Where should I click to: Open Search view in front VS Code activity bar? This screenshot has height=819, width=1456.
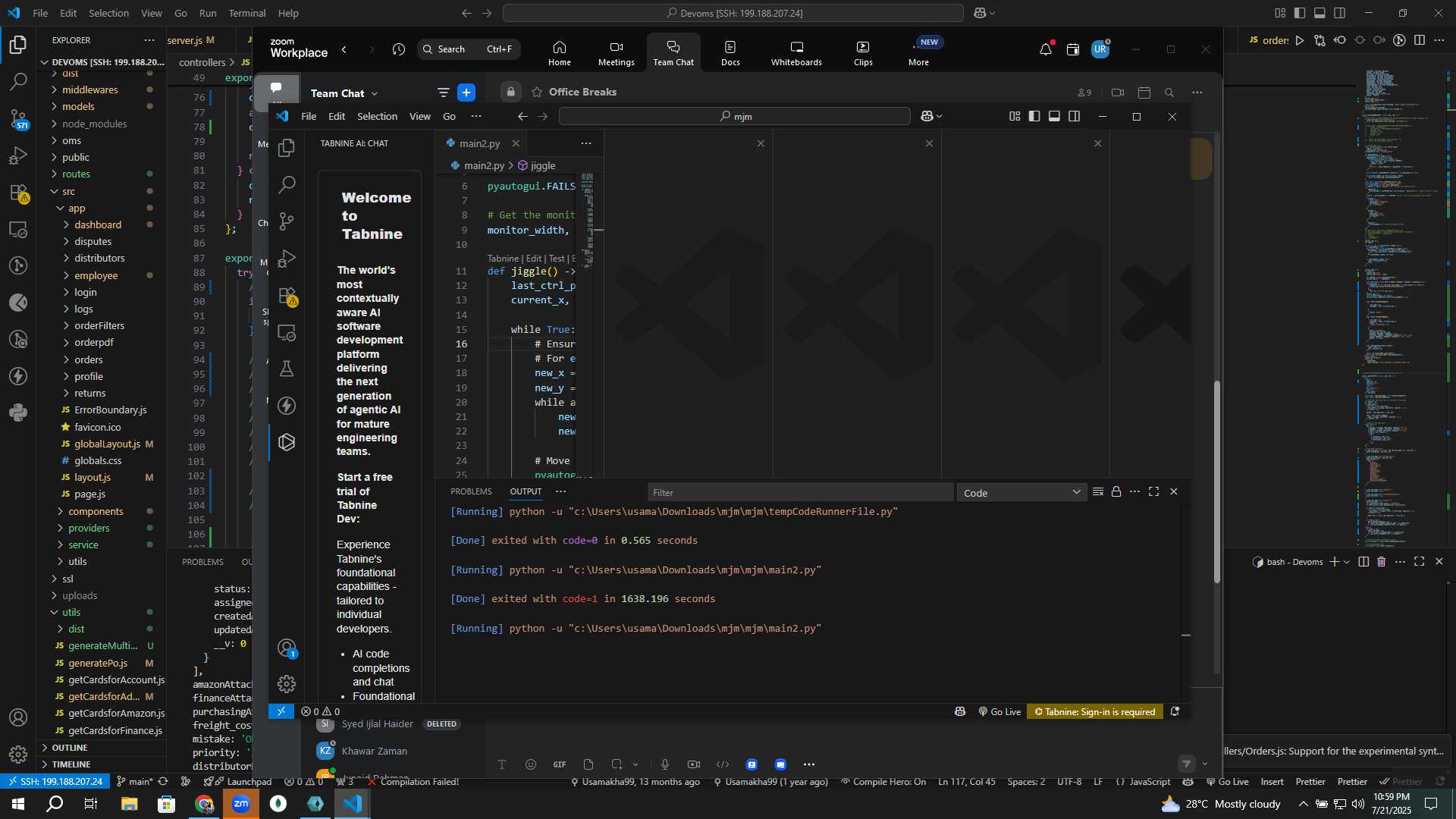287,184
